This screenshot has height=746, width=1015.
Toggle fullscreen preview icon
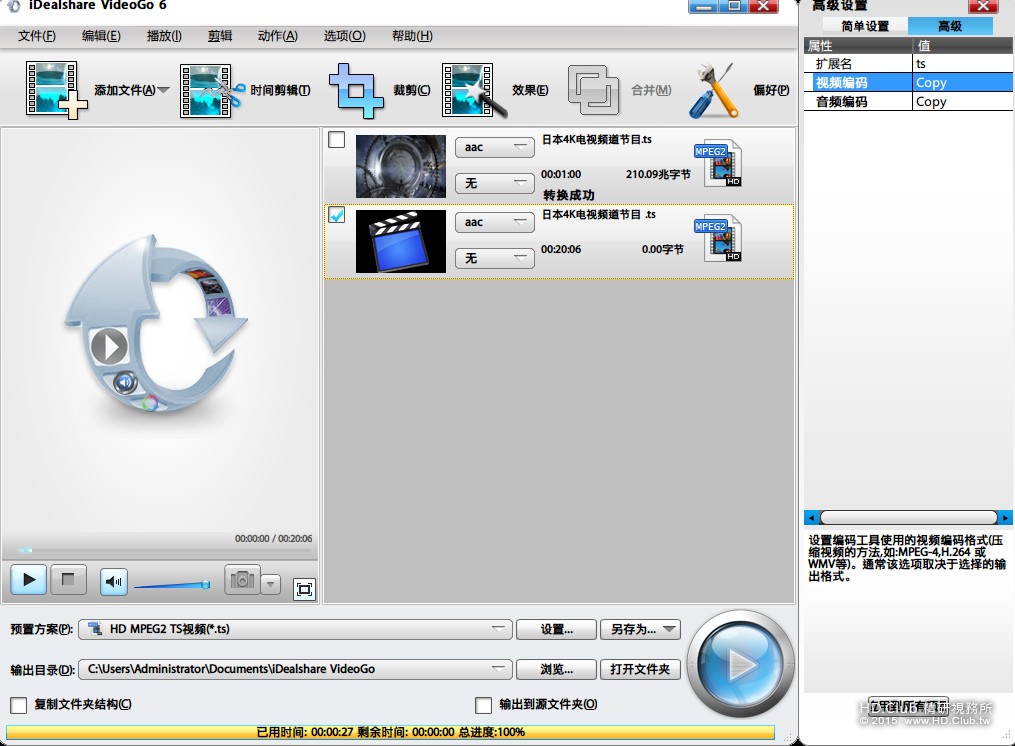pyautogui.click(x=304, y=589)
